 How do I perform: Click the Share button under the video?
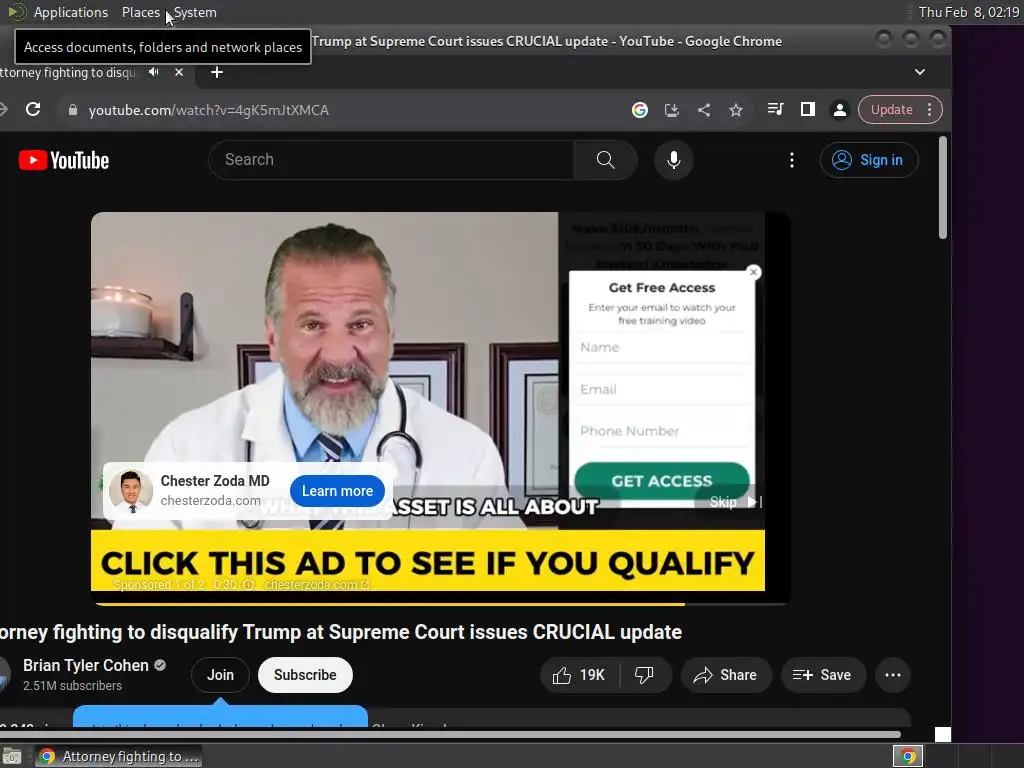click(726, 675)
